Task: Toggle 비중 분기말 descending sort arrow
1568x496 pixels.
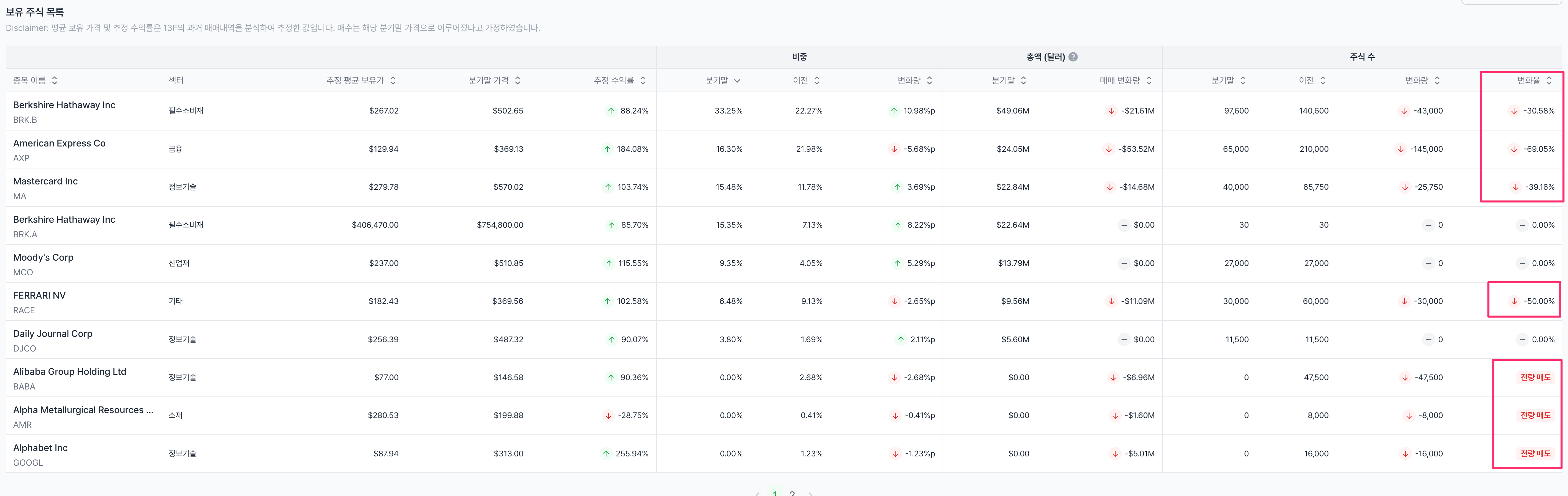Action: coord(737,80)
